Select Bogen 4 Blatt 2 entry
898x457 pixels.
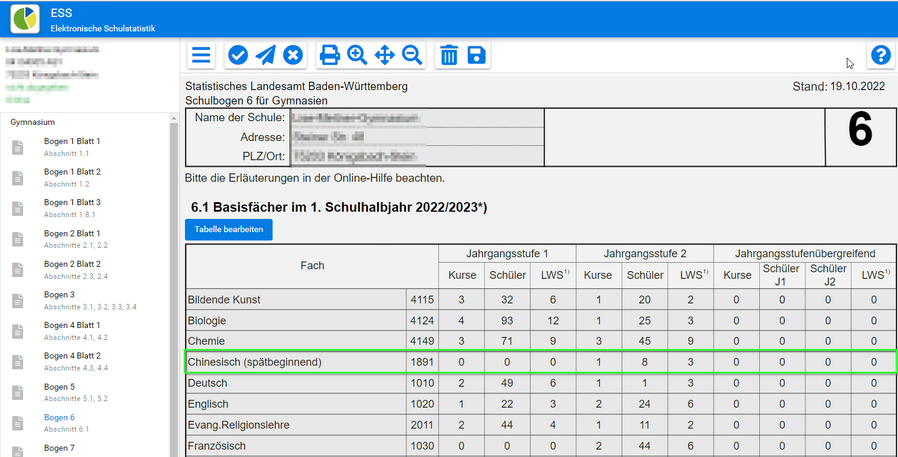72,356
